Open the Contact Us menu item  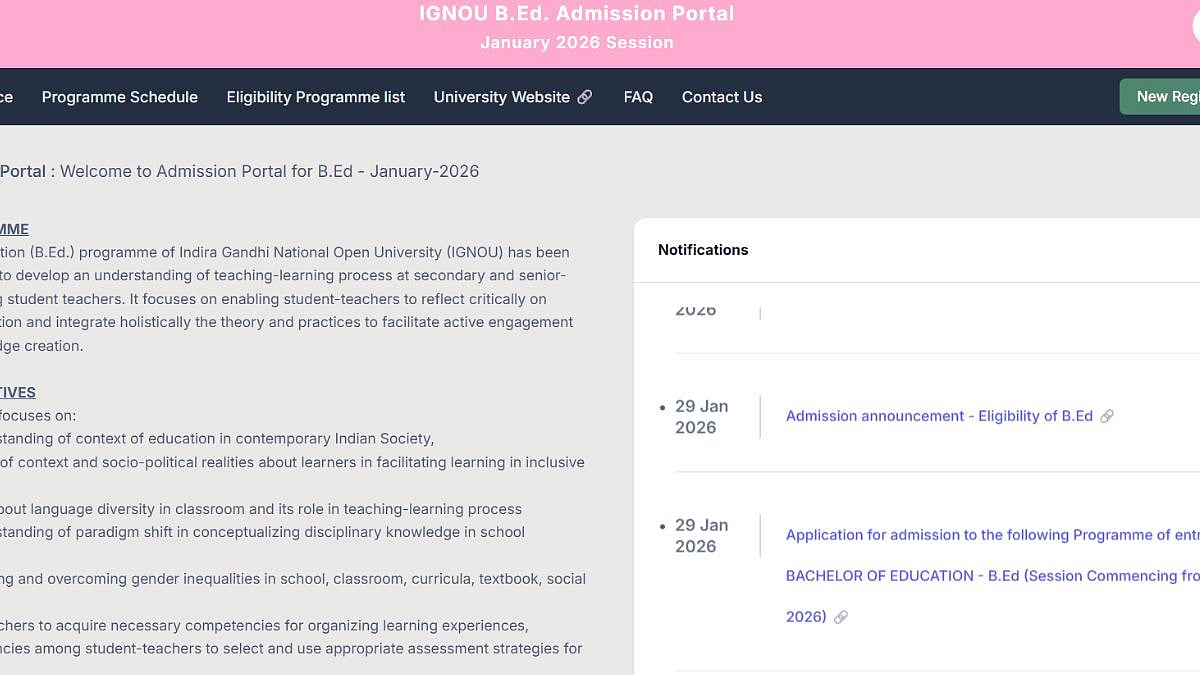pyautogui.click(x=721, y=97)
